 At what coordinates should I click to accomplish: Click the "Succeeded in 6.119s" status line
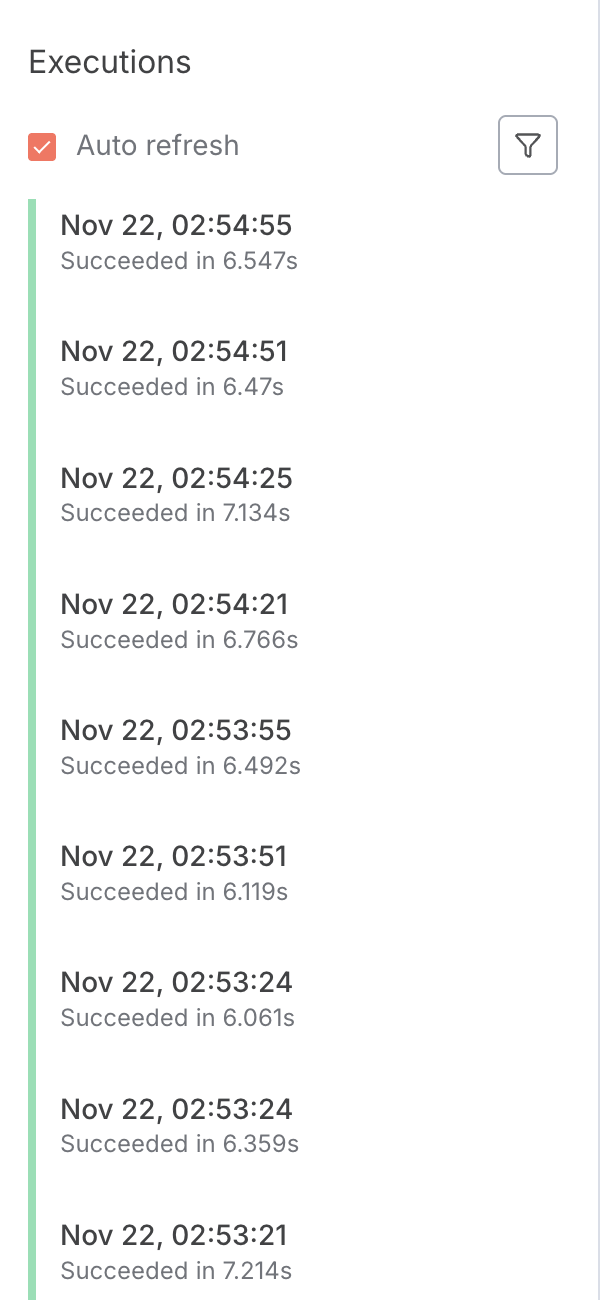(x=174, y=892)
